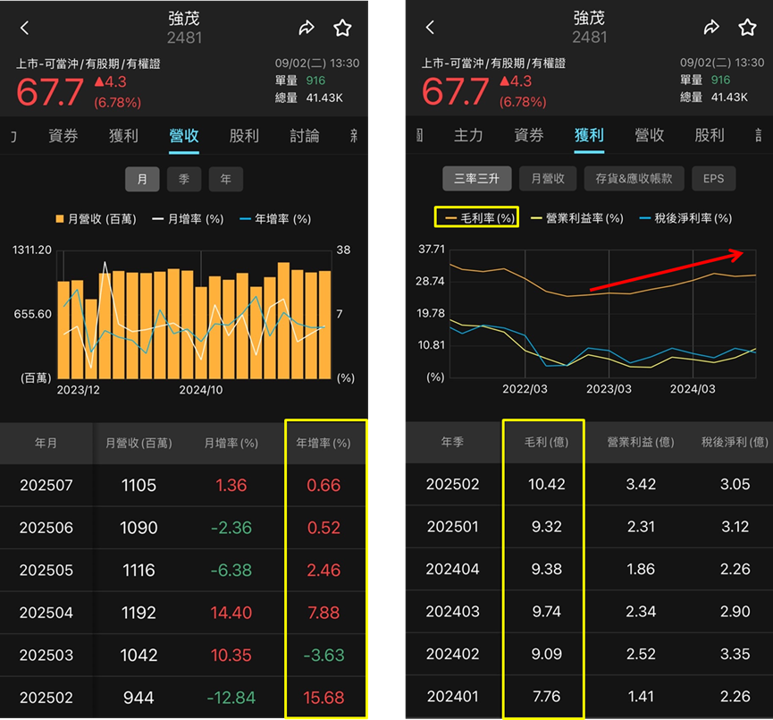Screen dimensions: 773x720
Task: Tap 年增率 (%) column header
Action: [323, 443]
